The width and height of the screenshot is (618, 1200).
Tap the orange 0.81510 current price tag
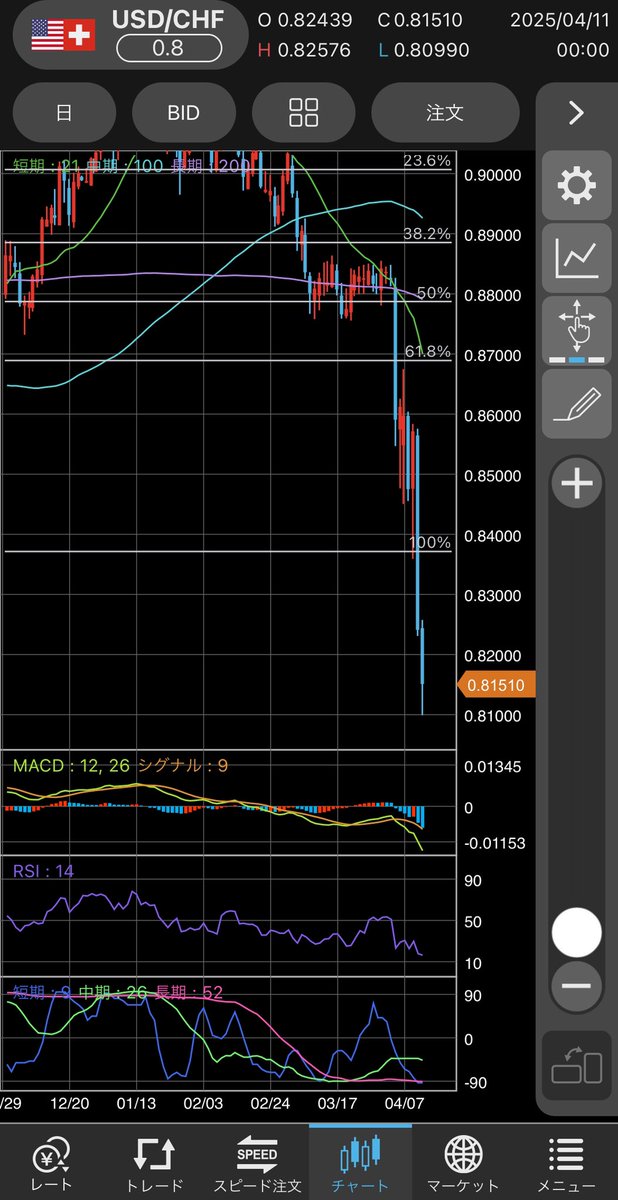(x=497, y=685)
